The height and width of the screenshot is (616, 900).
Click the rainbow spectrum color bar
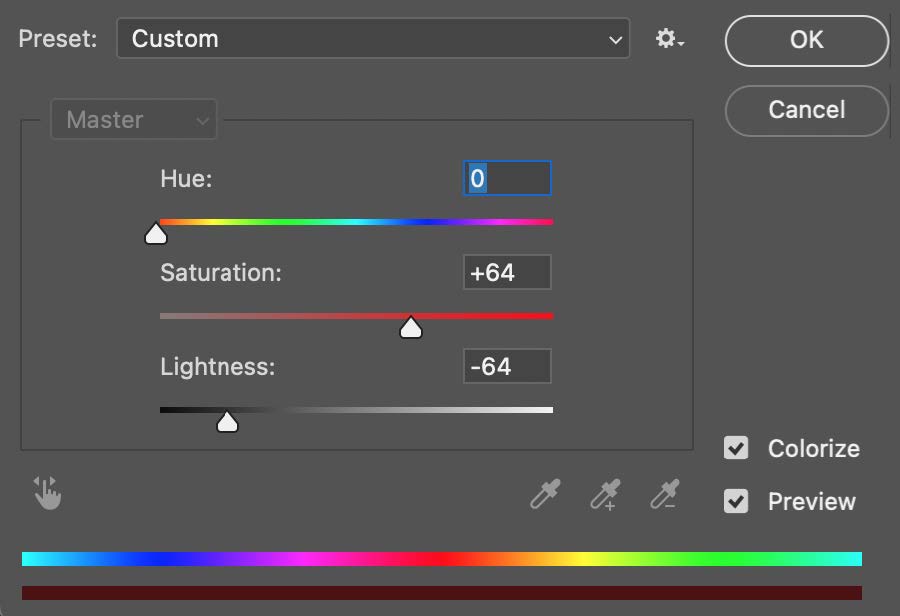pos(442,559)
